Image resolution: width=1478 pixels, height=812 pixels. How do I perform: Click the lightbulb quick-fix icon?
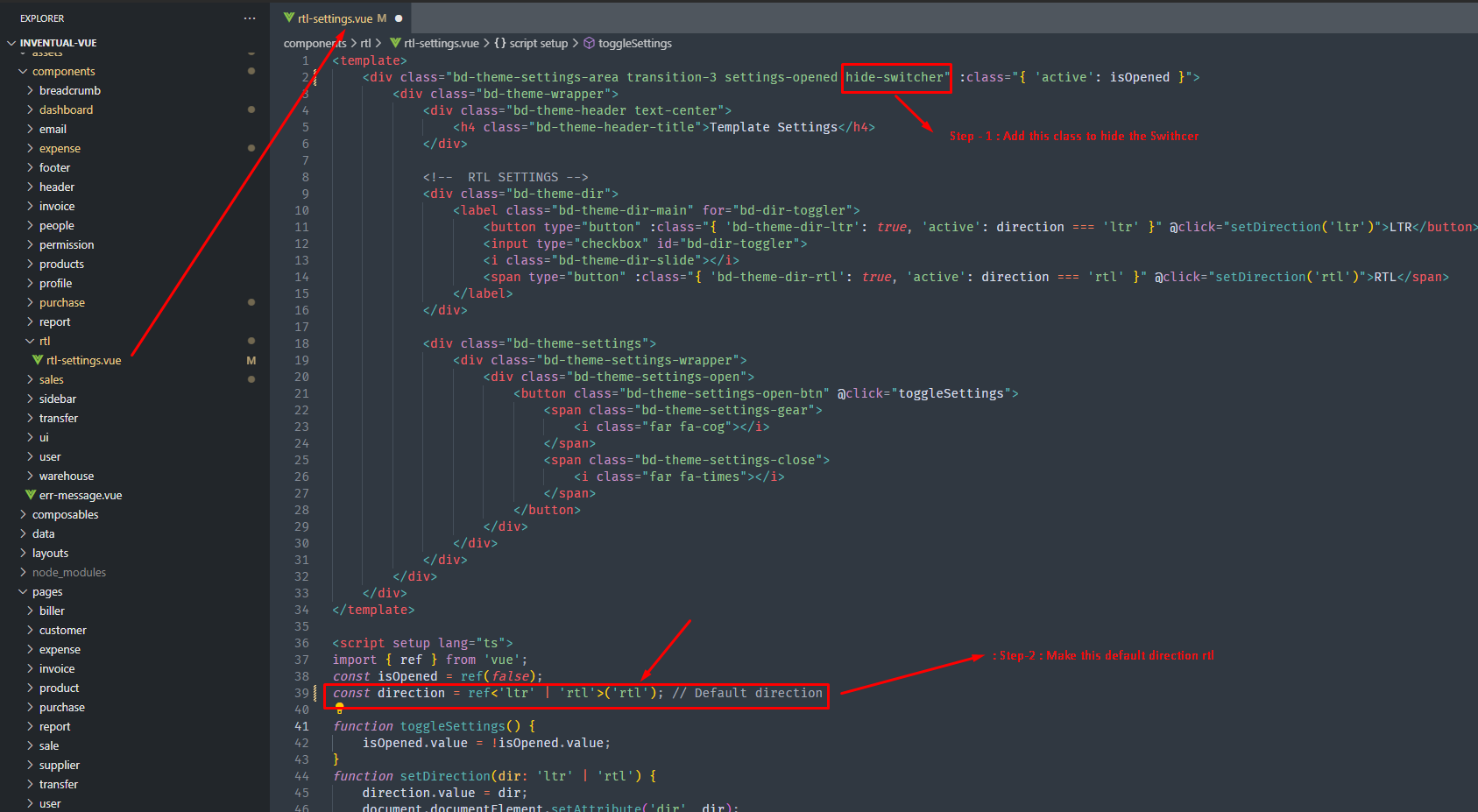pyautogui.click(x=339, y=709)
